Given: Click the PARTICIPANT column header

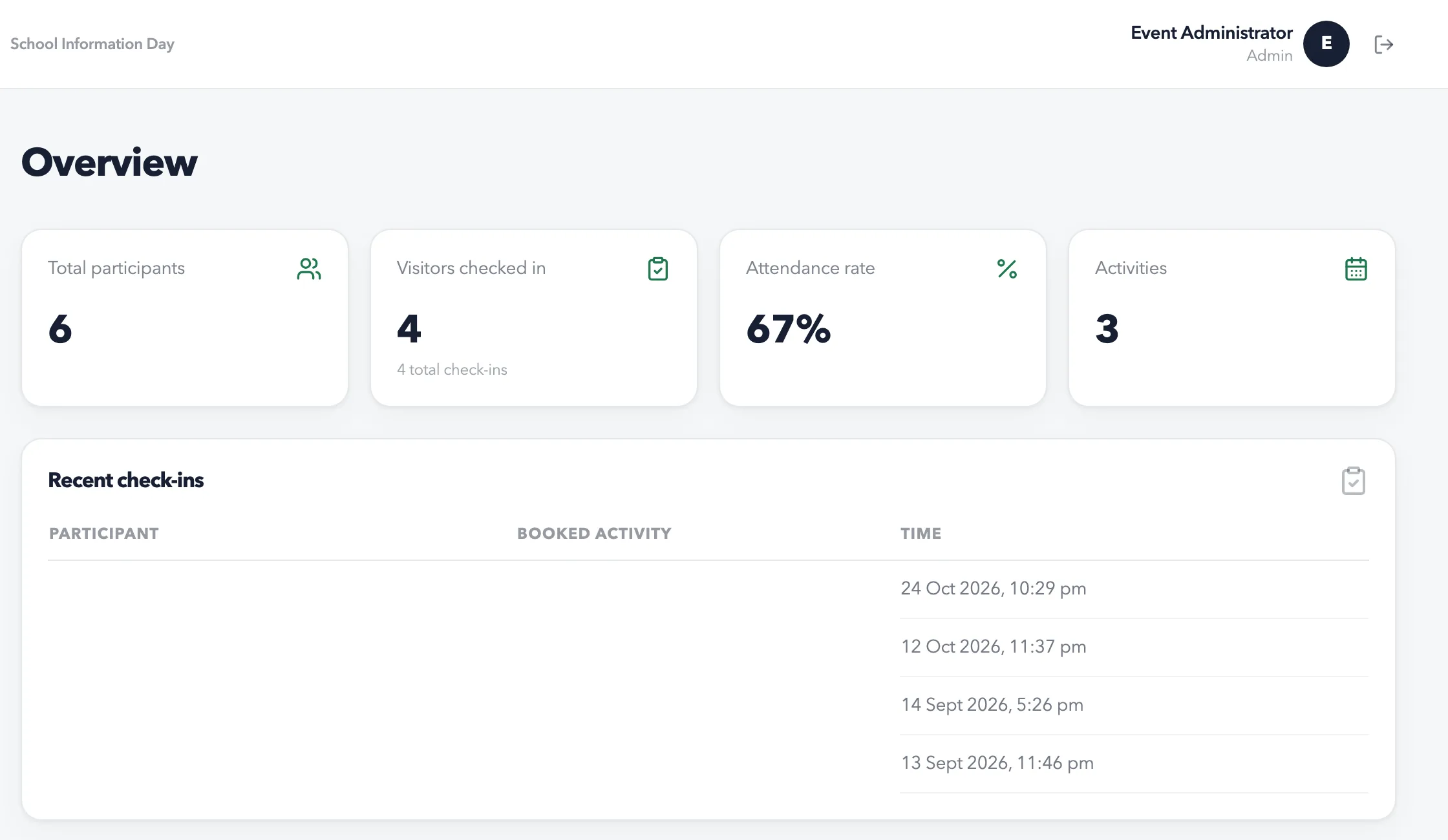Looking at the screenshot, I should 104,534.
